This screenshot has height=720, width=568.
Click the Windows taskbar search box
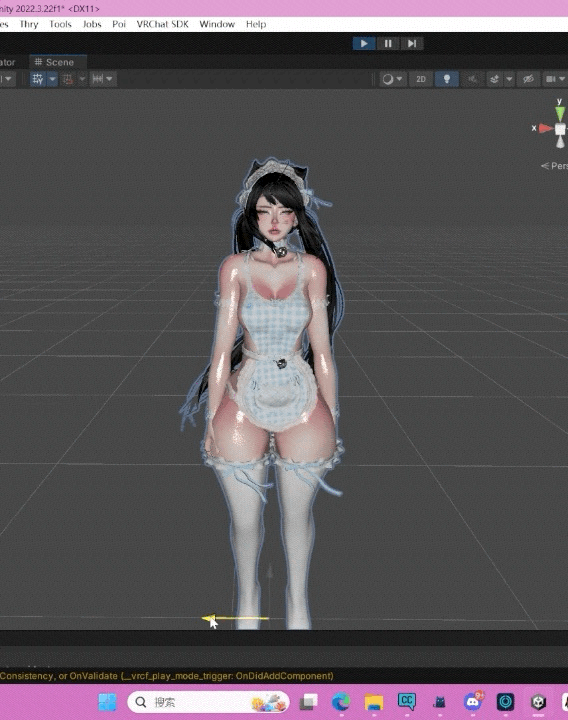tap(208, 702)
